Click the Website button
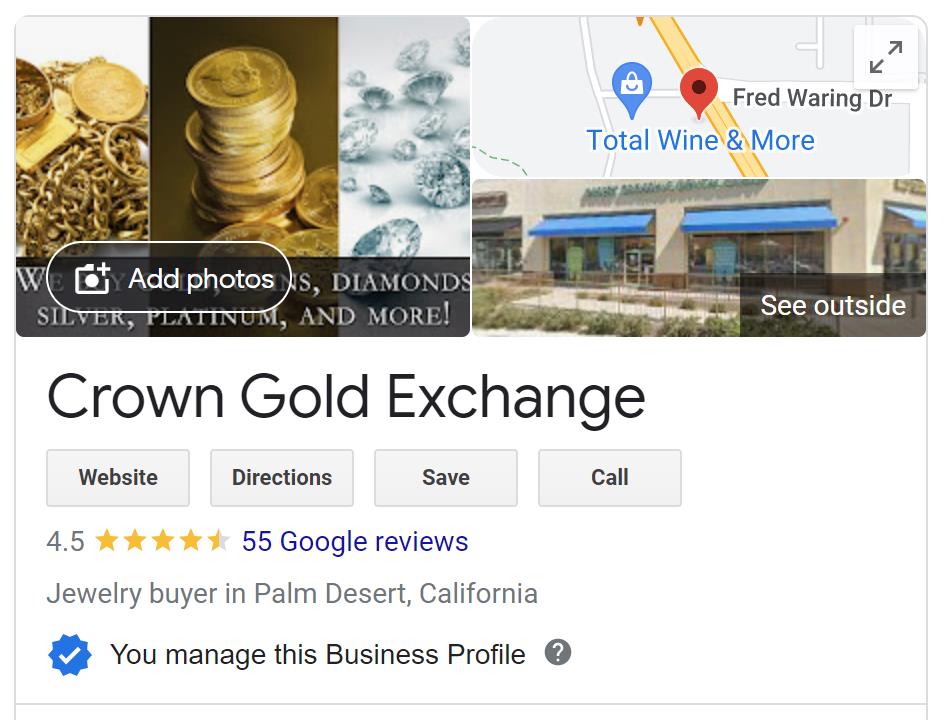 click(x=117, y=477)
